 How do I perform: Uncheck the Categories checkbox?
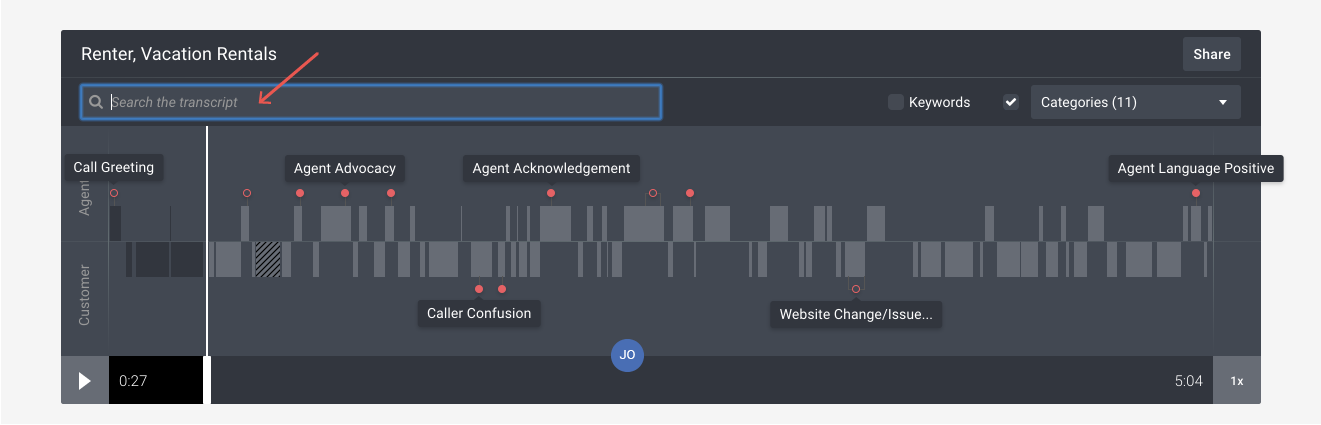1011,102
